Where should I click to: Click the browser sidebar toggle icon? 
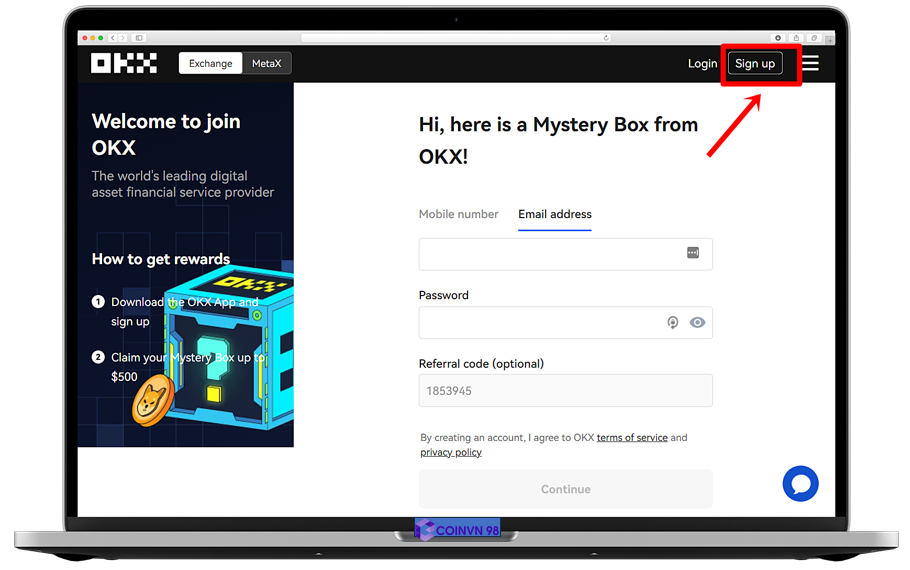(139, 38)
